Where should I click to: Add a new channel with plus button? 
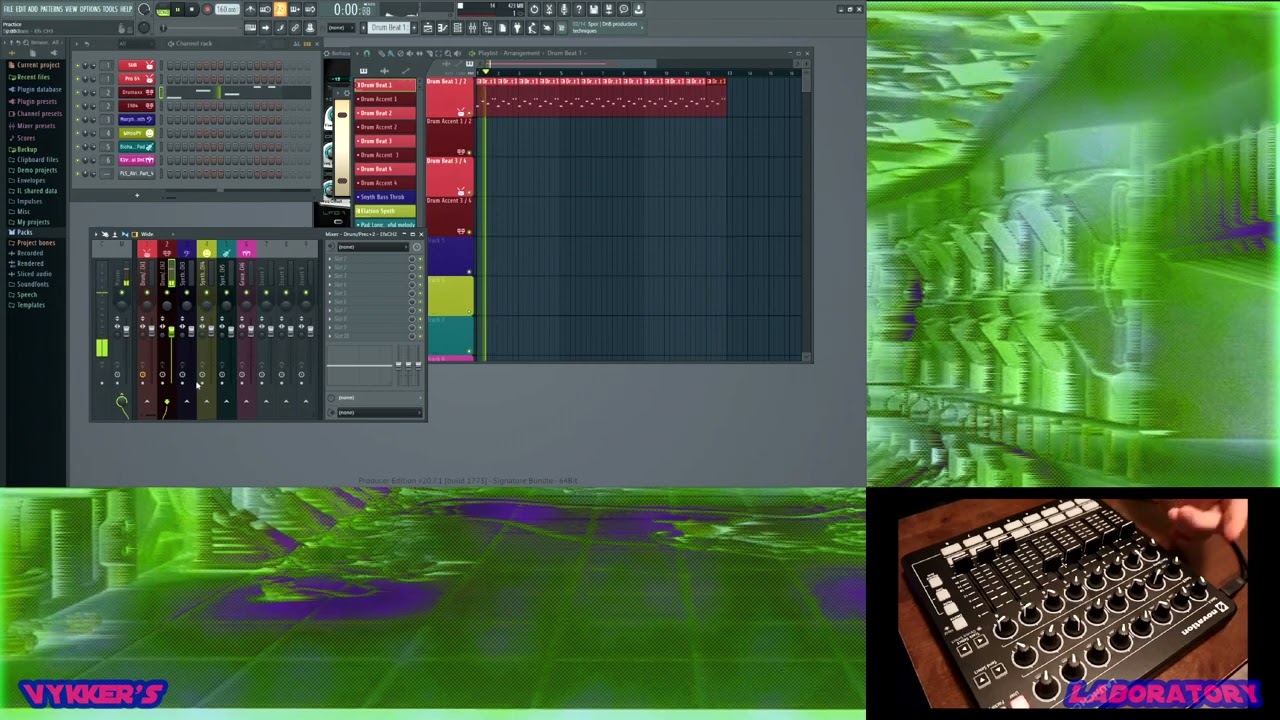point(137,195)
